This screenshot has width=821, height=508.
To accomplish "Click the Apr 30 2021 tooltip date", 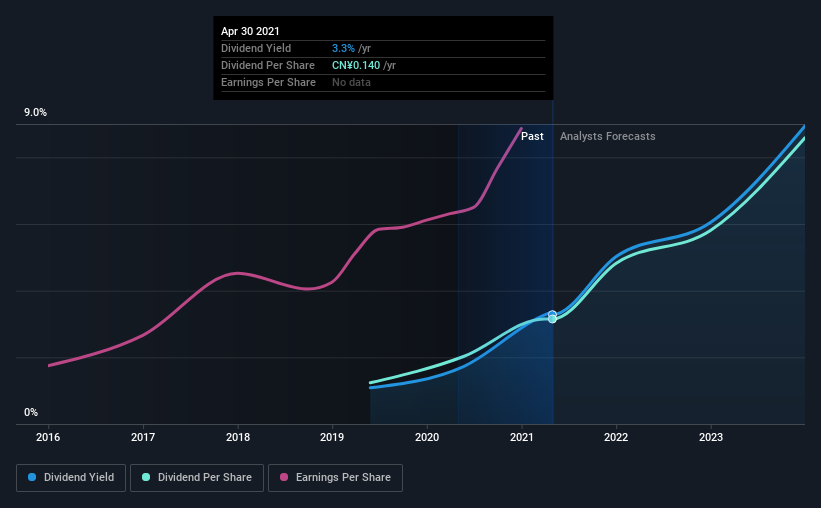I will click(x=250, y=31).
